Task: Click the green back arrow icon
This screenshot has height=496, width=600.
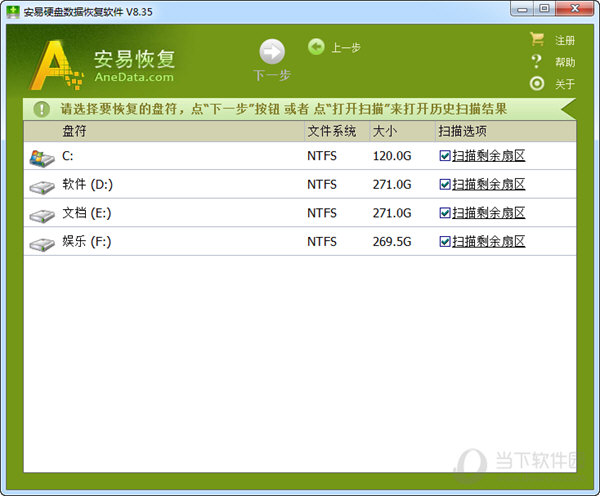Action: pos(316,47)
